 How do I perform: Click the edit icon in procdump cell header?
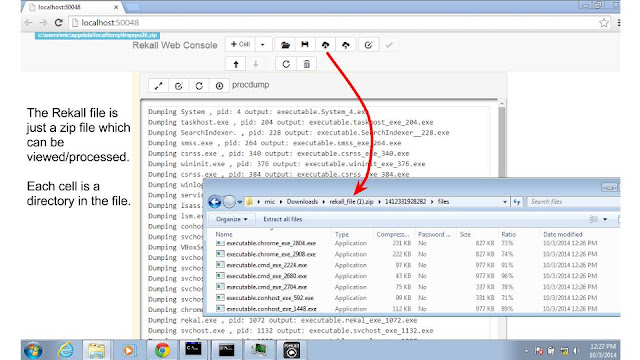[x=178, y=86]
